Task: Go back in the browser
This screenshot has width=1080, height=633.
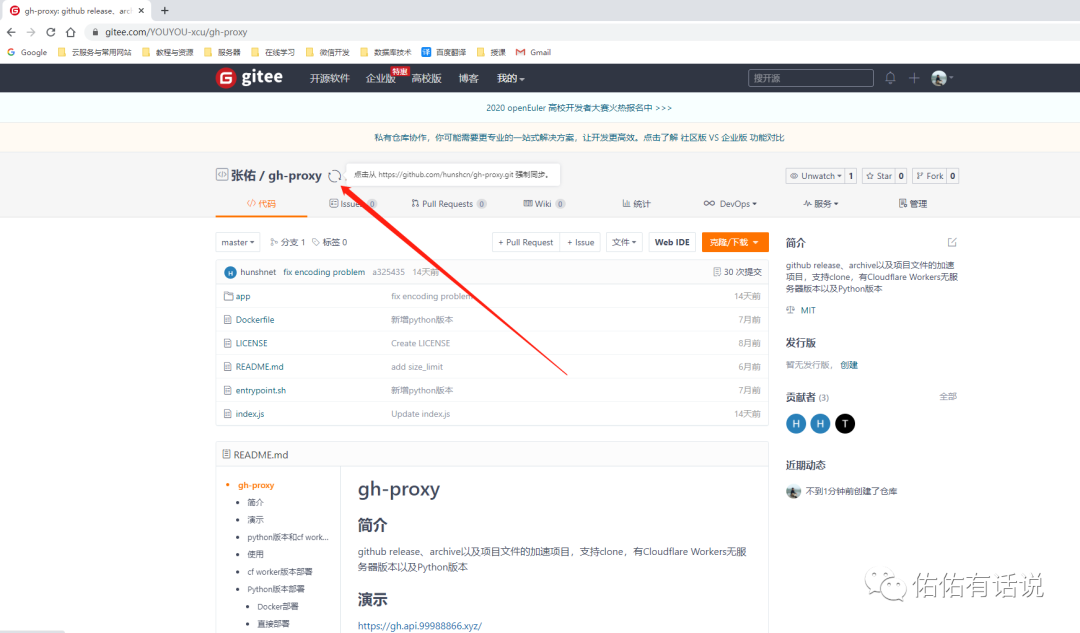Action: pos(11,32)
